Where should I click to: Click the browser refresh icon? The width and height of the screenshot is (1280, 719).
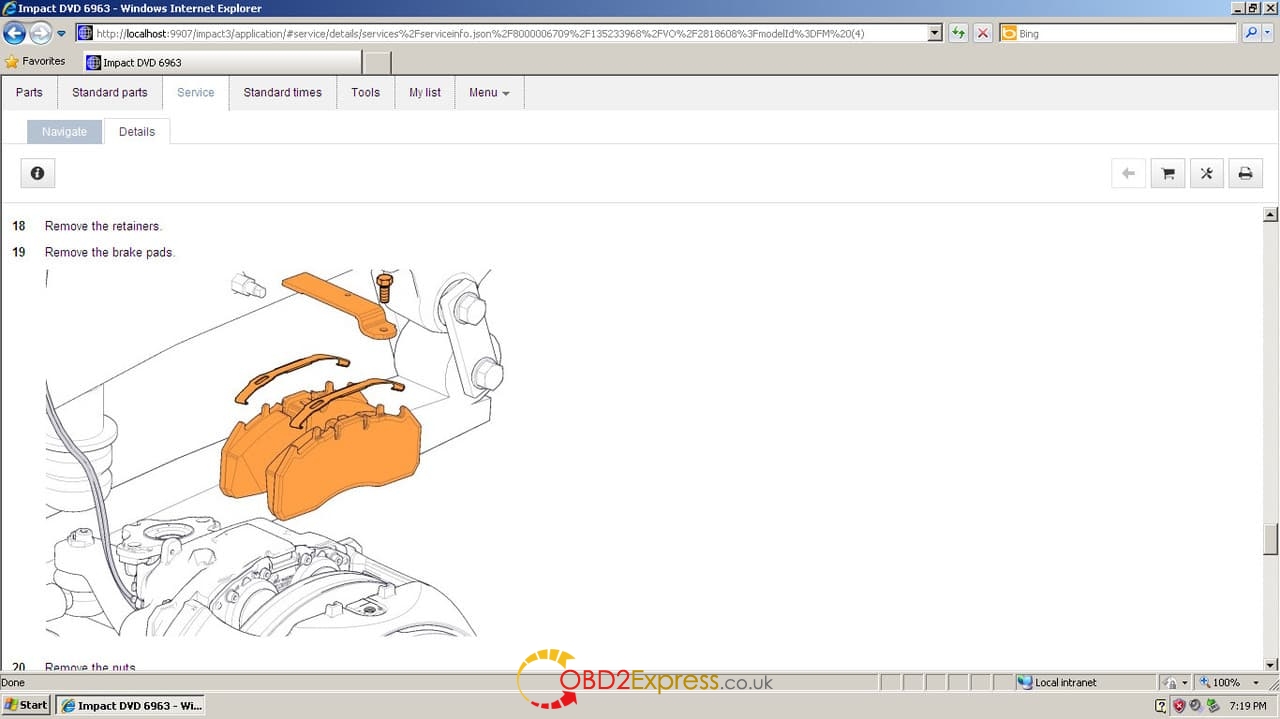coord(959,33)
